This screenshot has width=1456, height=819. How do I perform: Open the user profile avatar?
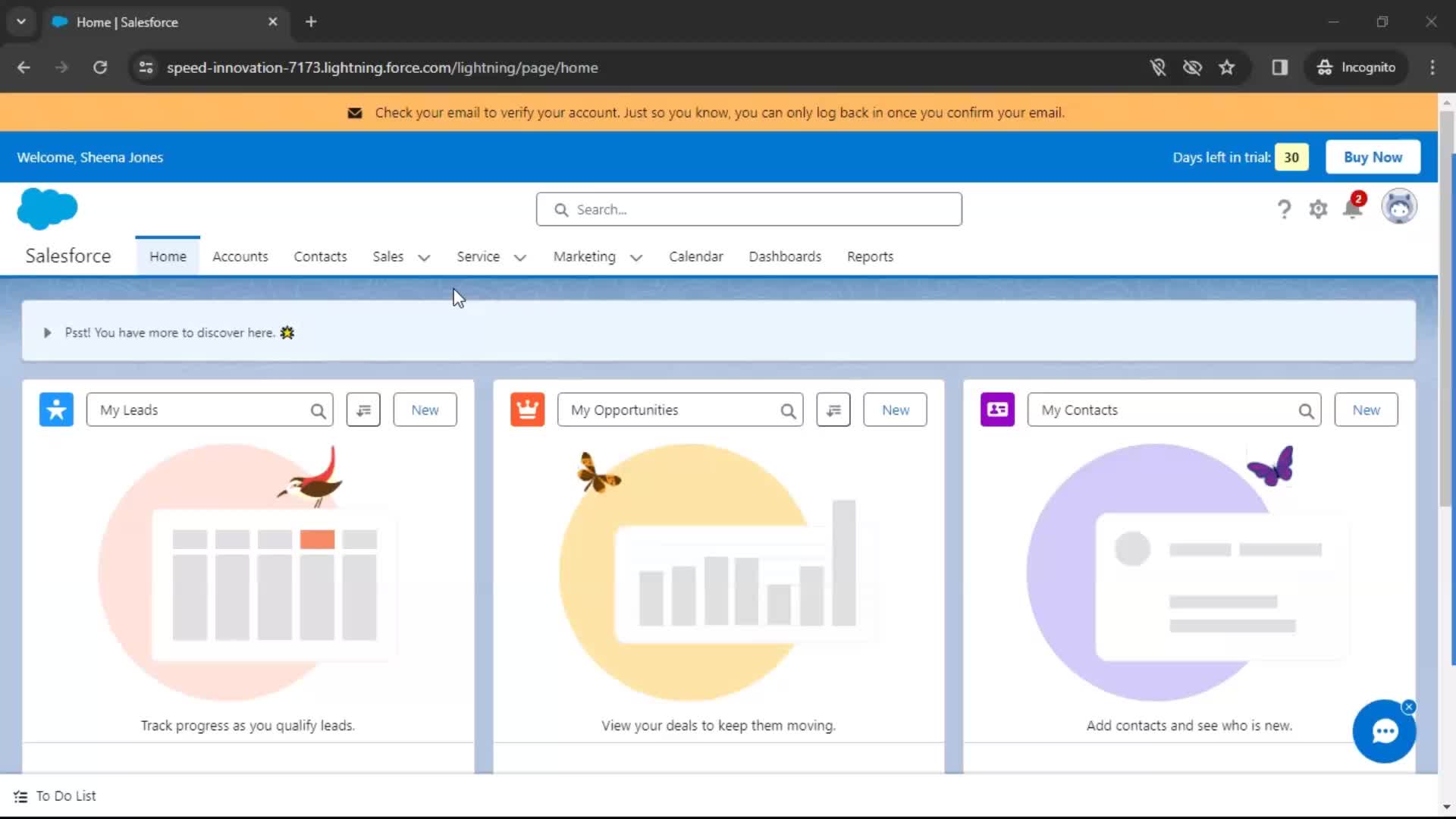[1398, 207]
